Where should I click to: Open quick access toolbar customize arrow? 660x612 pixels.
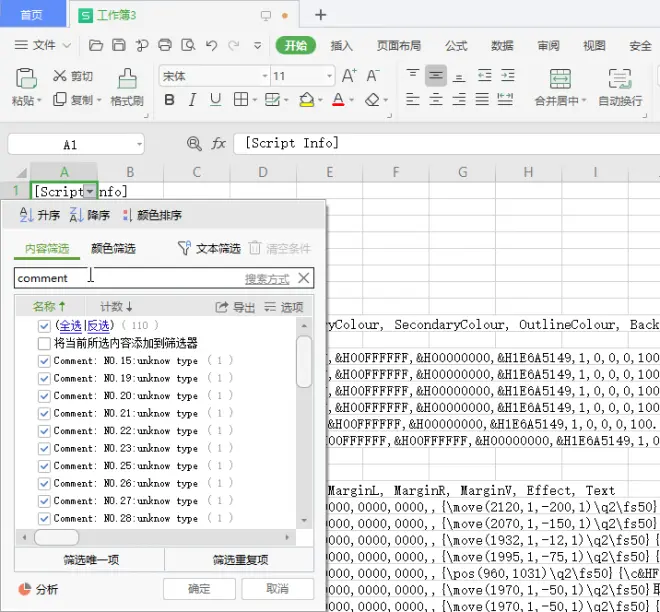(x=257, y=45)
